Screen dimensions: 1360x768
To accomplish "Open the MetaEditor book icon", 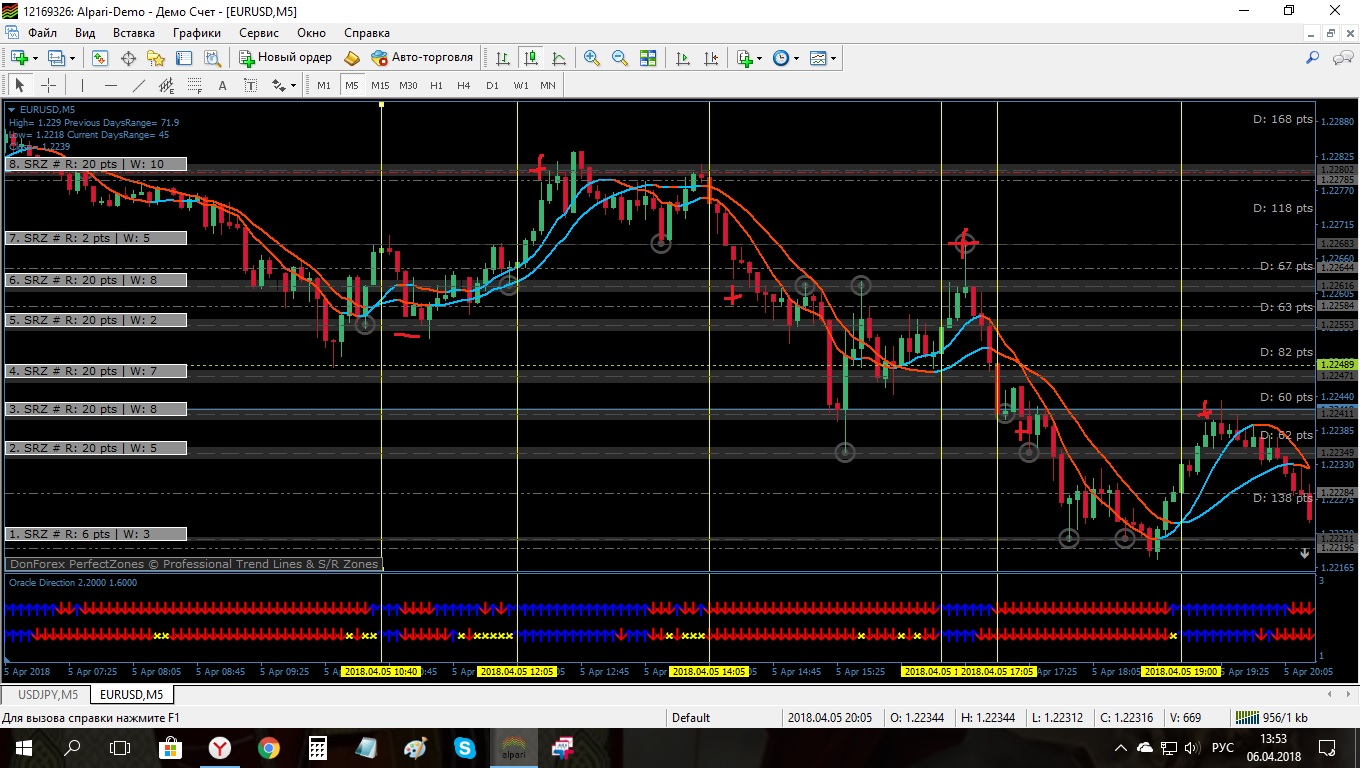I will pos(352,58).
